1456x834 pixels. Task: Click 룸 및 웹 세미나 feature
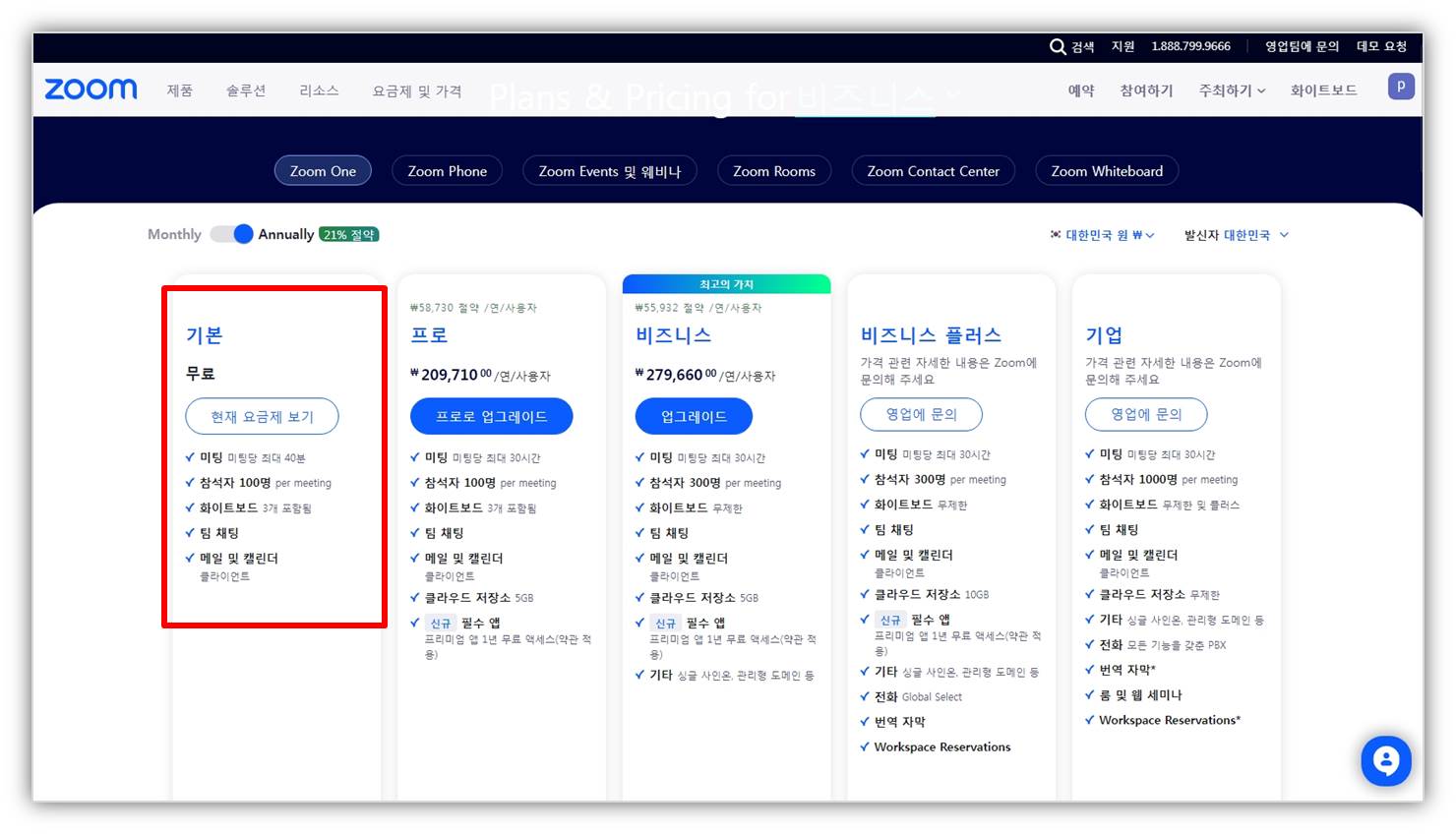tap(1140, 695)
